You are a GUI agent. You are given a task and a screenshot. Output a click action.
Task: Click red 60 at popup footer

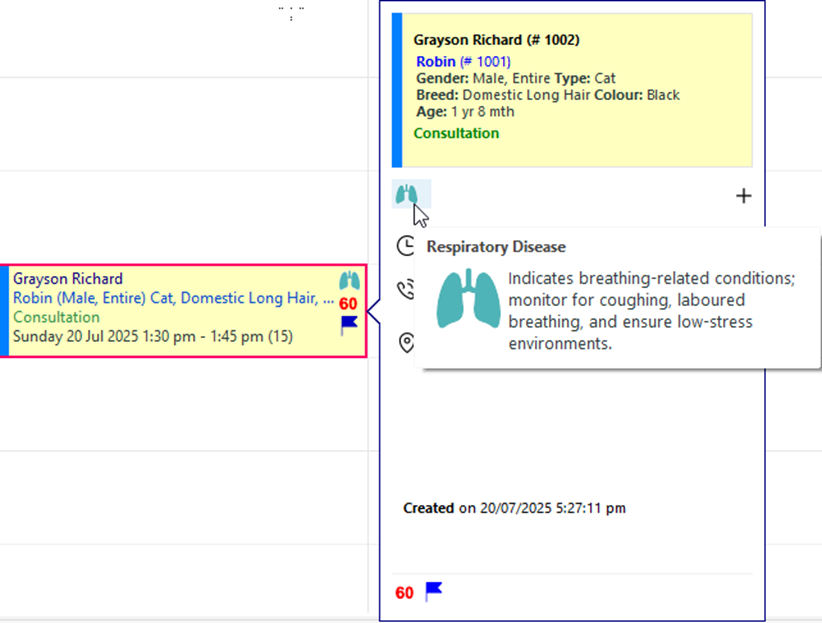[x=404, y=593]
